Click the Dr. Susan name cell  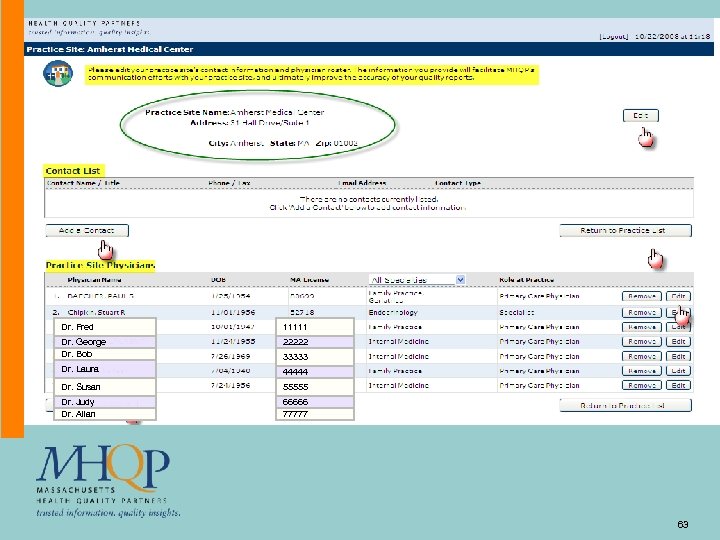point(105,387)
